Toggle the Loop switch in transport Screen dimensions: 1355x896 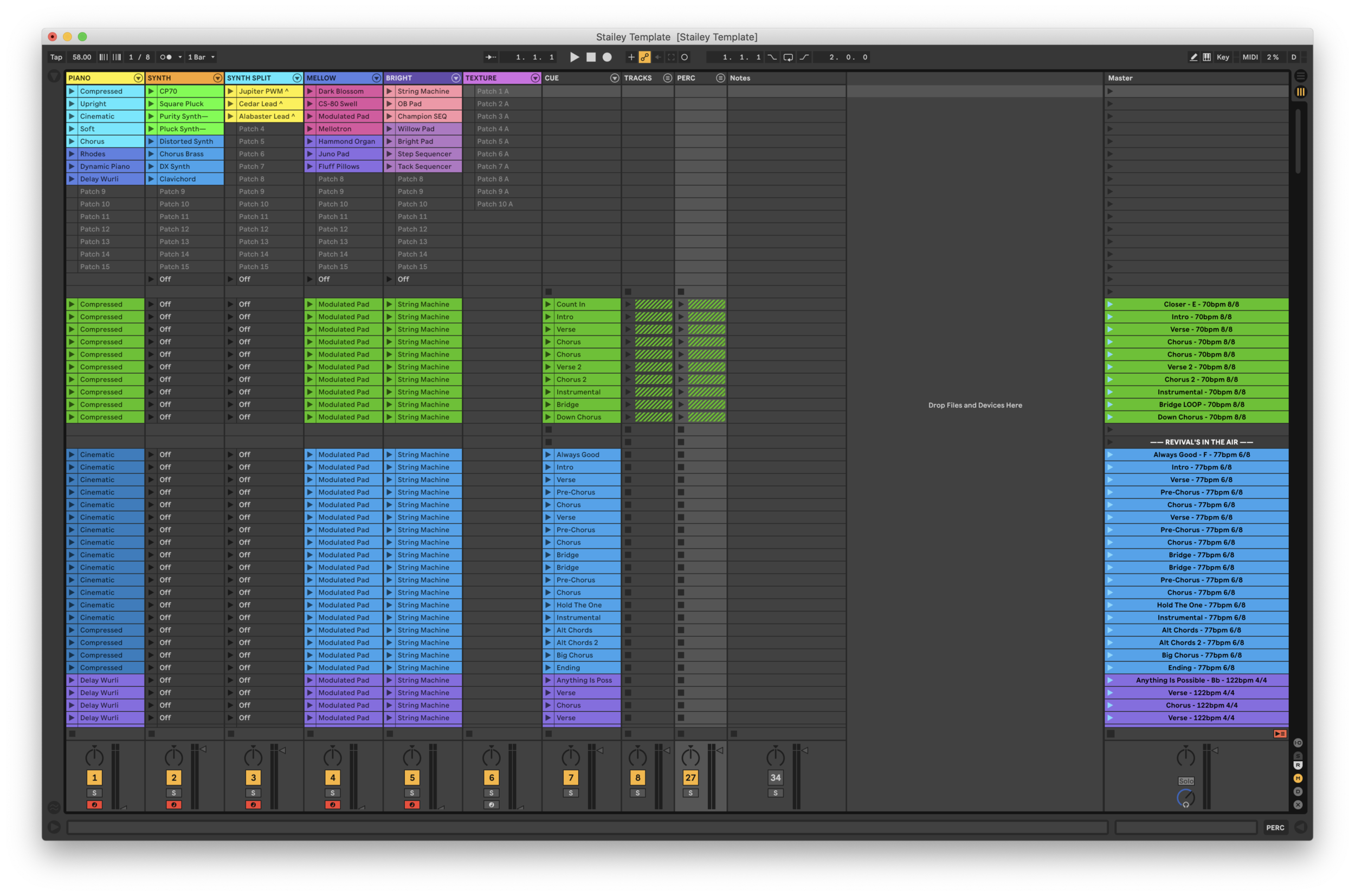point(788,57)
